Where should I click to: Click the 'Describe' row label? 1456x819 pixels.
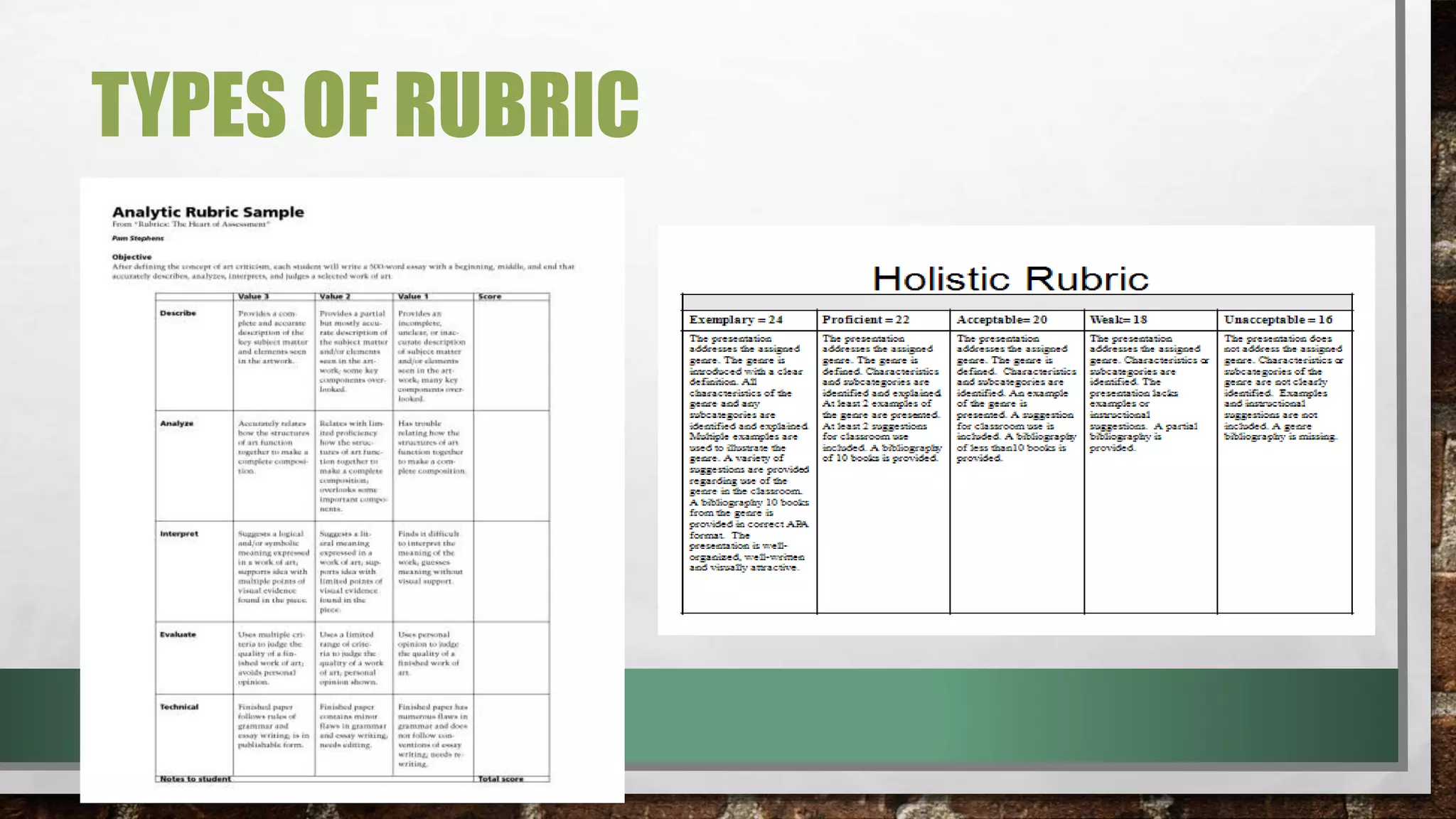[x=178, y=313]
